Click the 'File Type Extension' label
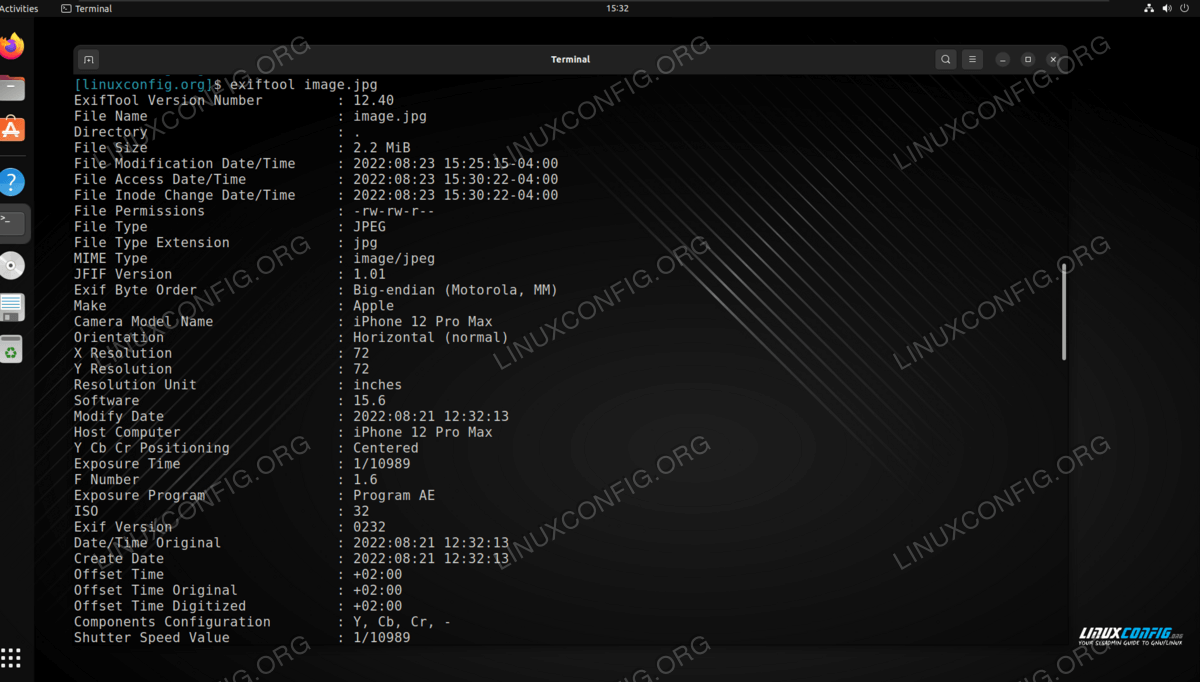This screenshot has height=682, width=1200. (152, 243)
